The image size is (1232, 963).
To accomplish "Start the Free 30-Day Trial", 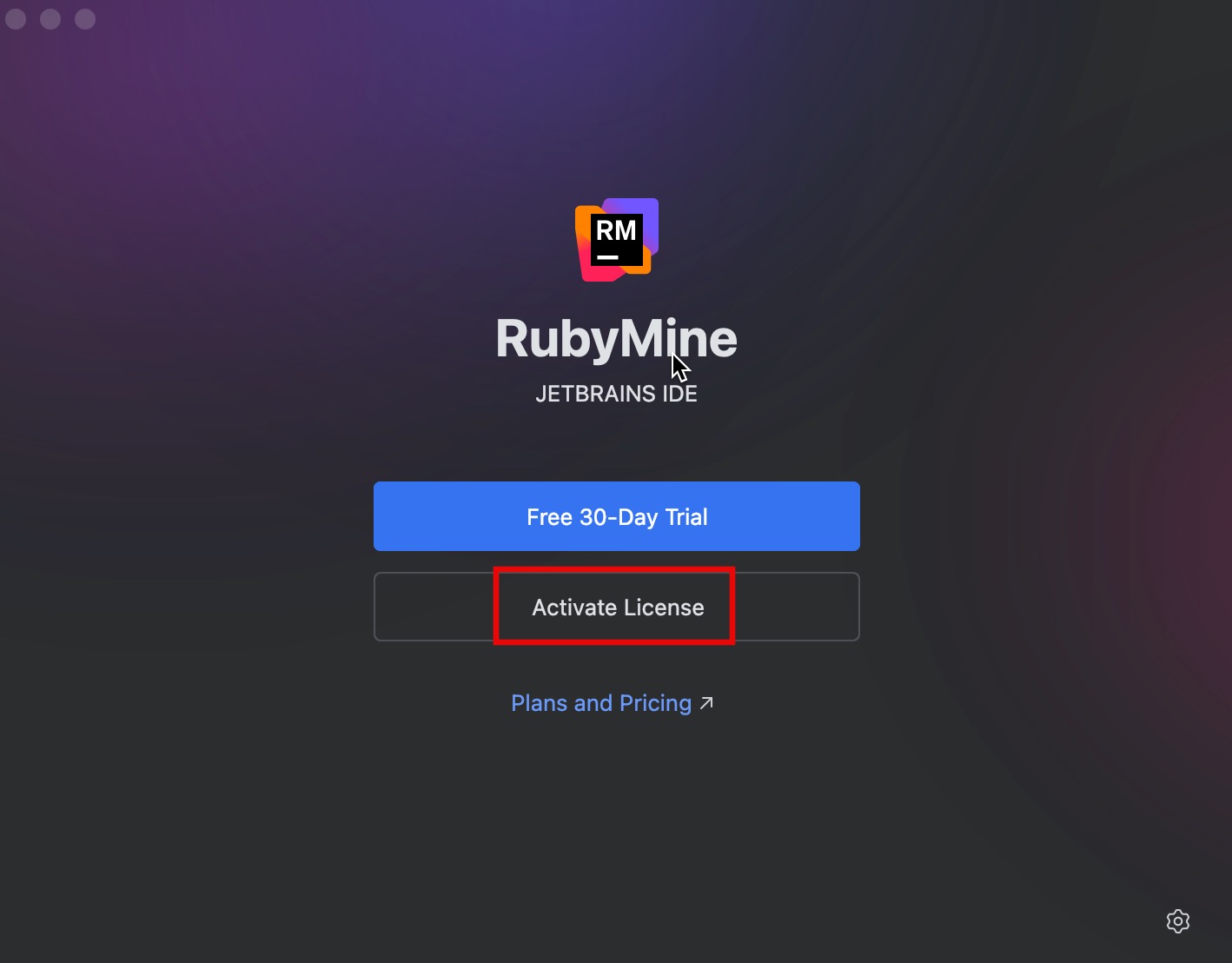I will click(617, 516).
